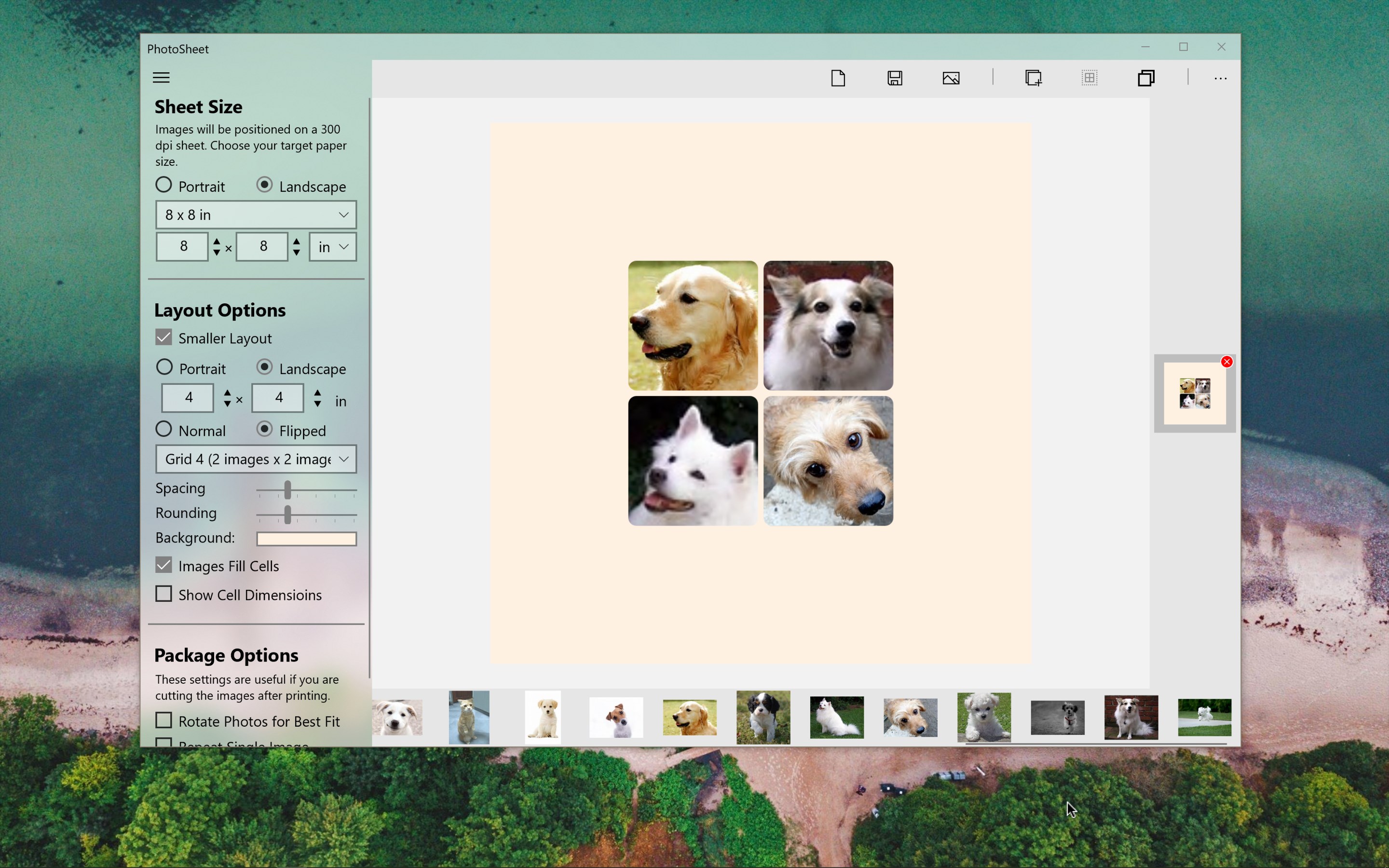Expand the 8 x 8 in size dropdown
This screenshot has width=1389, height=868.
(x=256, y=215)
